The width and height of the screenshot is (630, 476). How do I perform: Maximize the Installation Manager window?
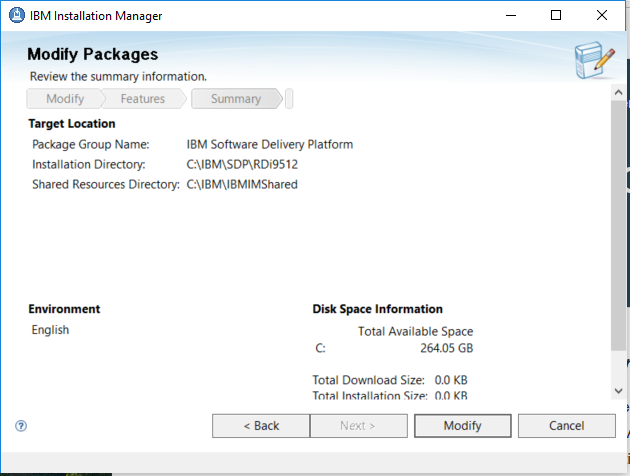[556, 15]
